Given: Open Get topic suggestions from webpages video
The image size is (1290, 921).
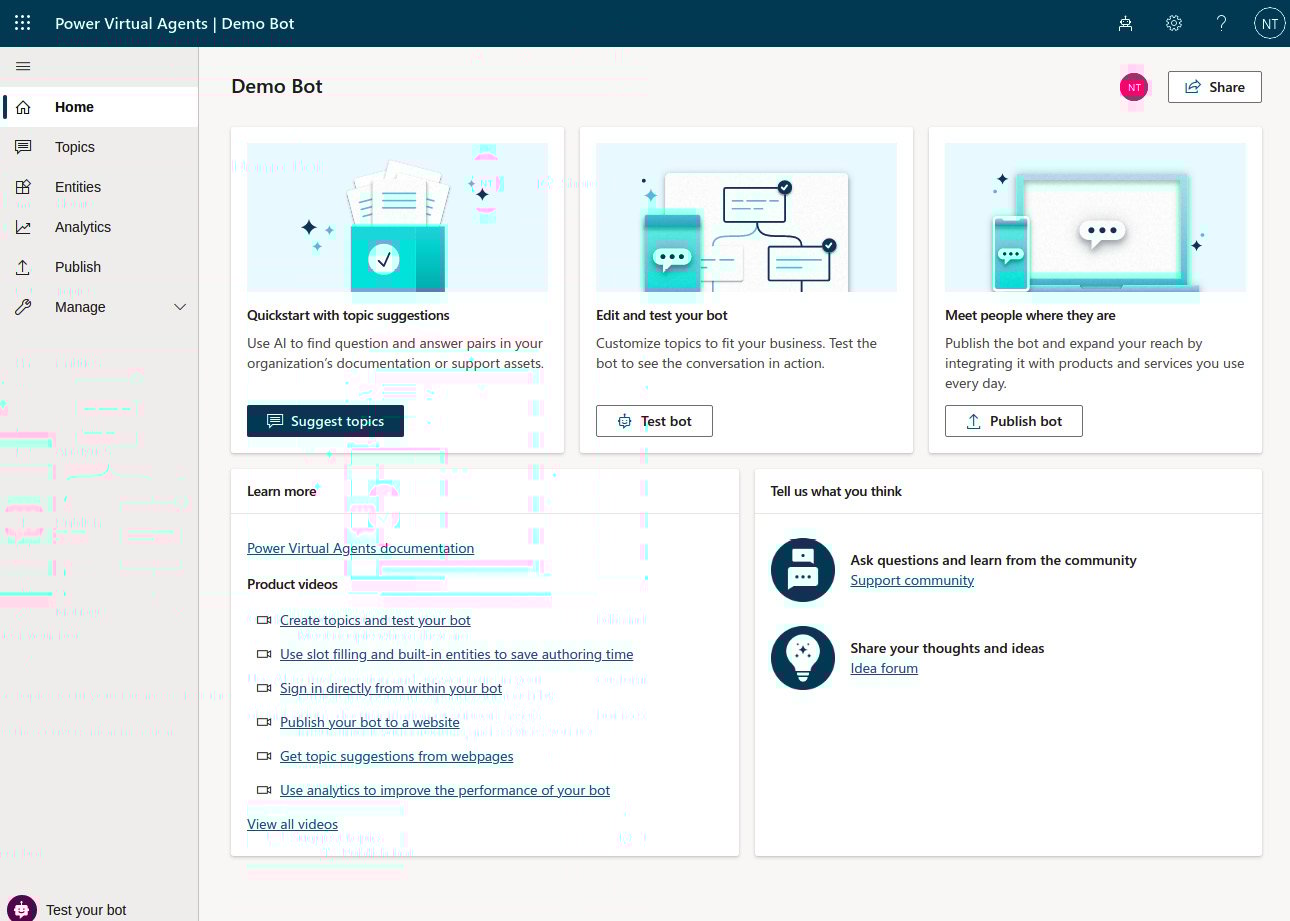Looking at the screenshot, I should (x=396, y=756).
